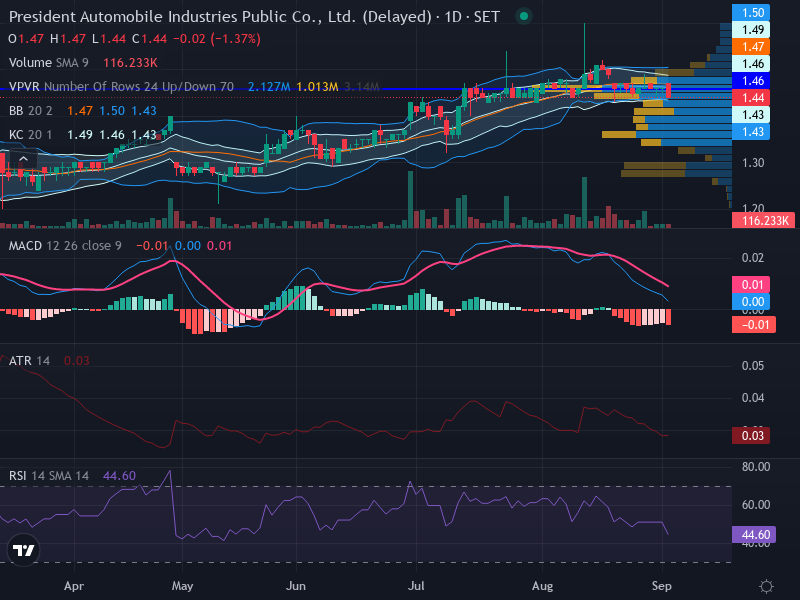Click the 1.50 price label on the axis
This screenshot has width=800, height=600.
coord(751,13)
